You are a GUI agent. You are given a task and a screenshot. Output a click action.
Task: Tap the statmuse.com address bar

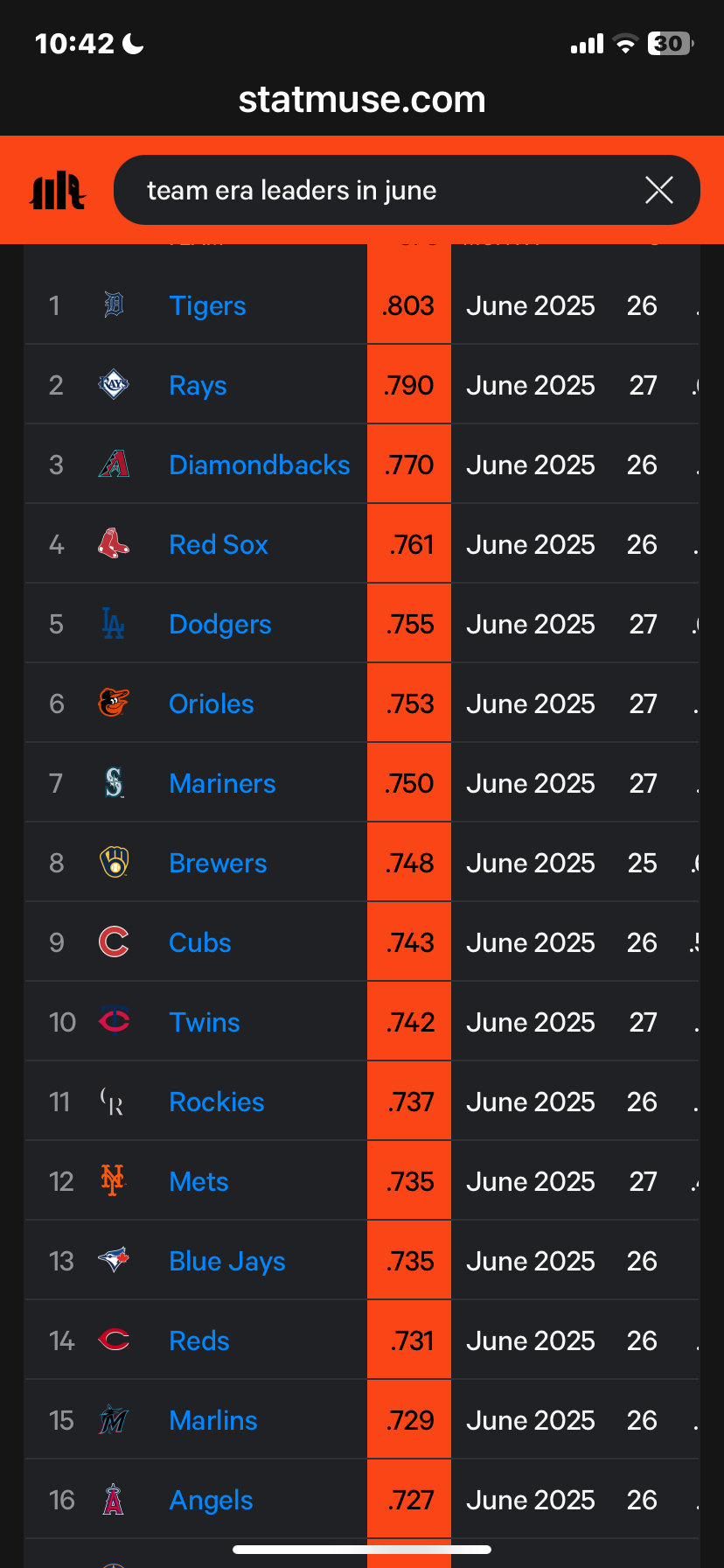pos(362,100)
